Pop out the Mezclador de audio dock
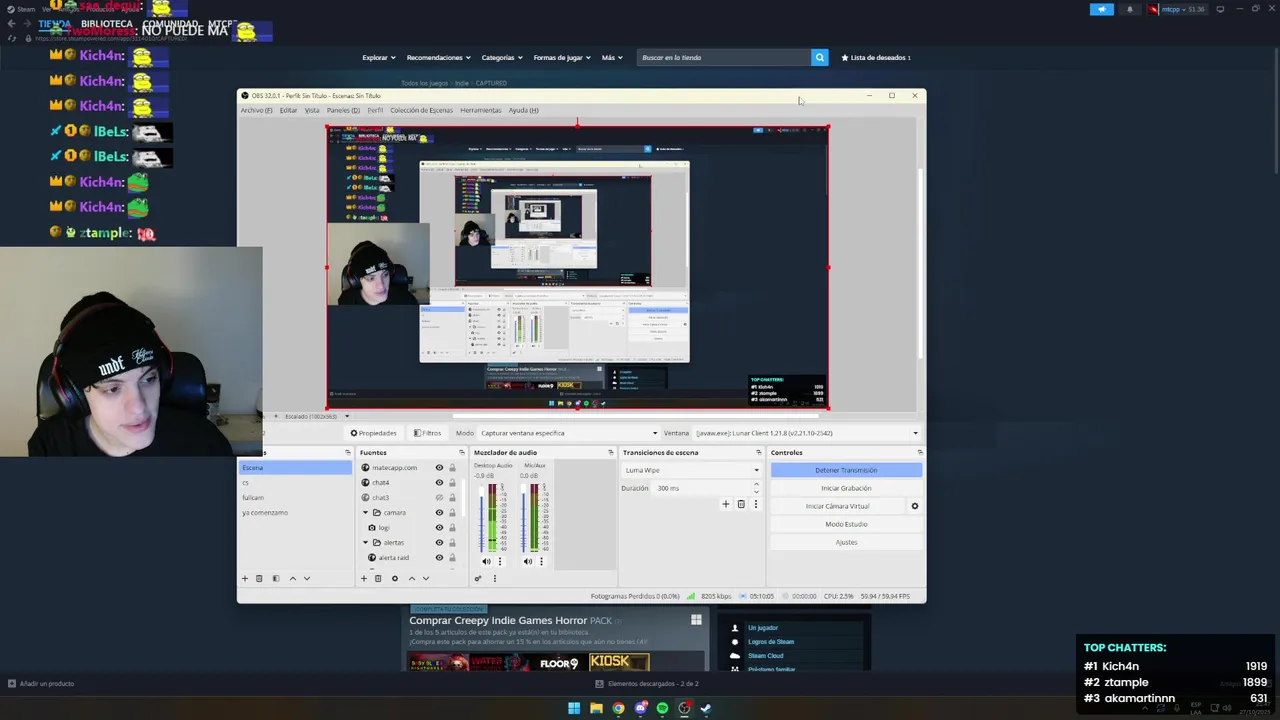Screen dimensions: 1280x720 [x=611, y=453]
